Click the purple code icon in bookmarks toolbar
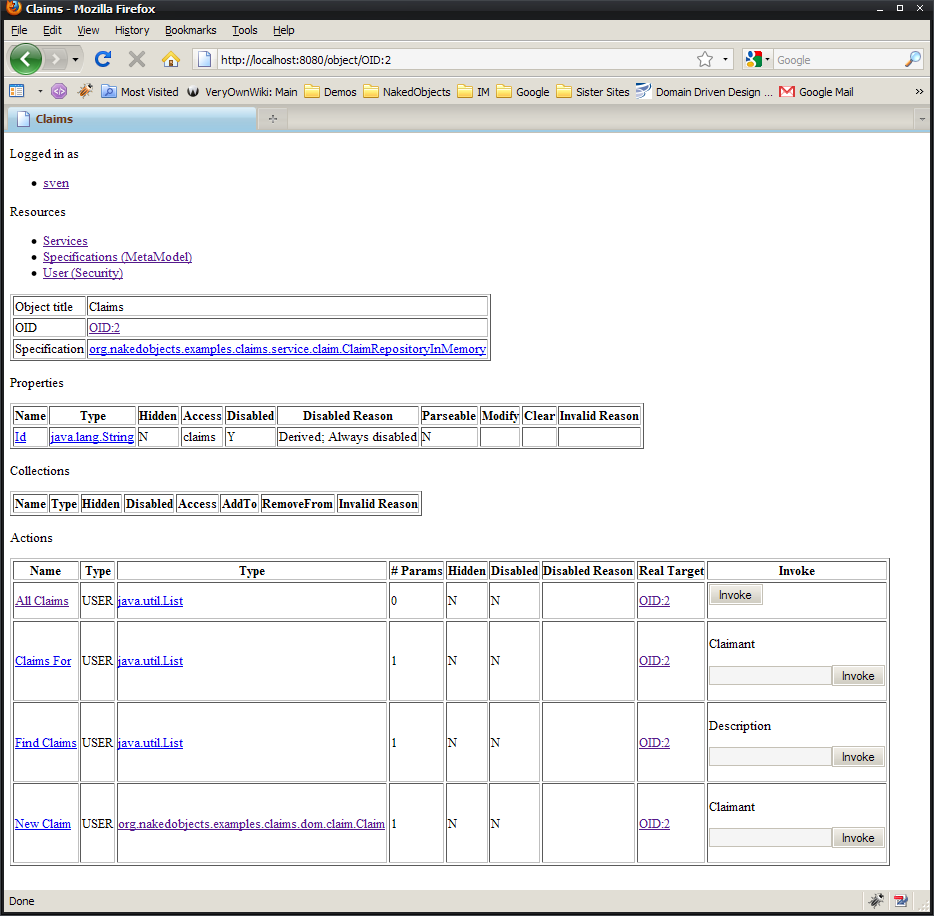 tap(59, 91)
